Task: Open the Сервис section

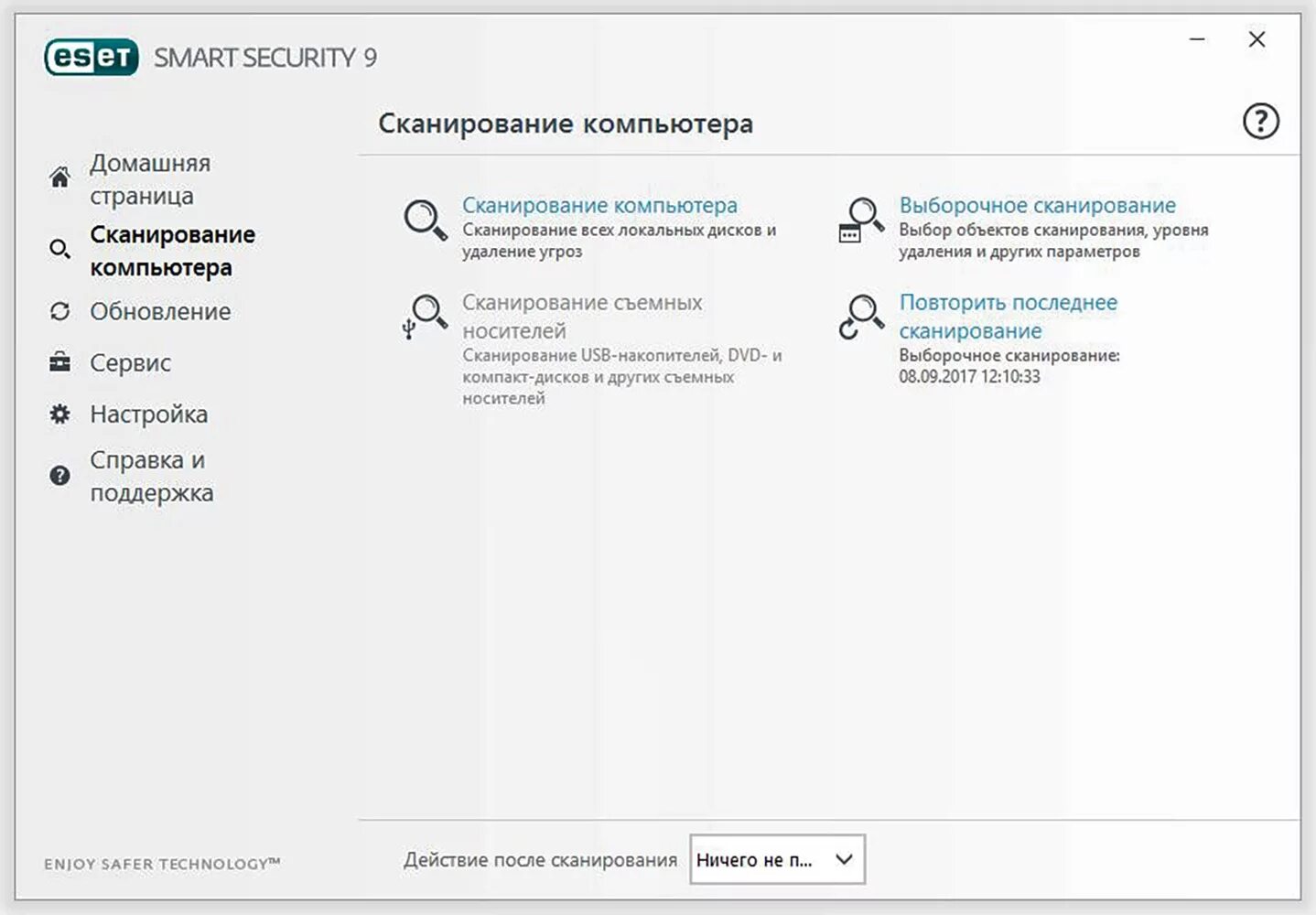Action: (x=130, y=362)
